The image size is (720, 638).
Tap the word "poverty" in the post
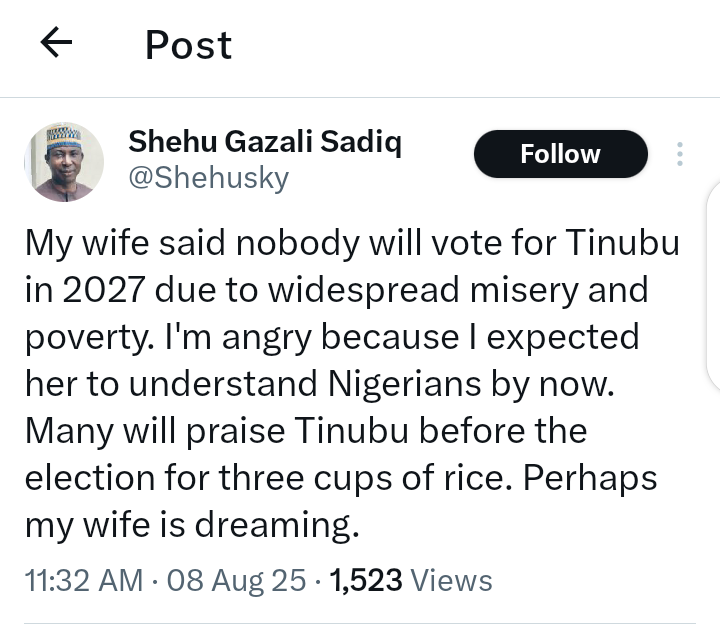click(x=85, y=338)
